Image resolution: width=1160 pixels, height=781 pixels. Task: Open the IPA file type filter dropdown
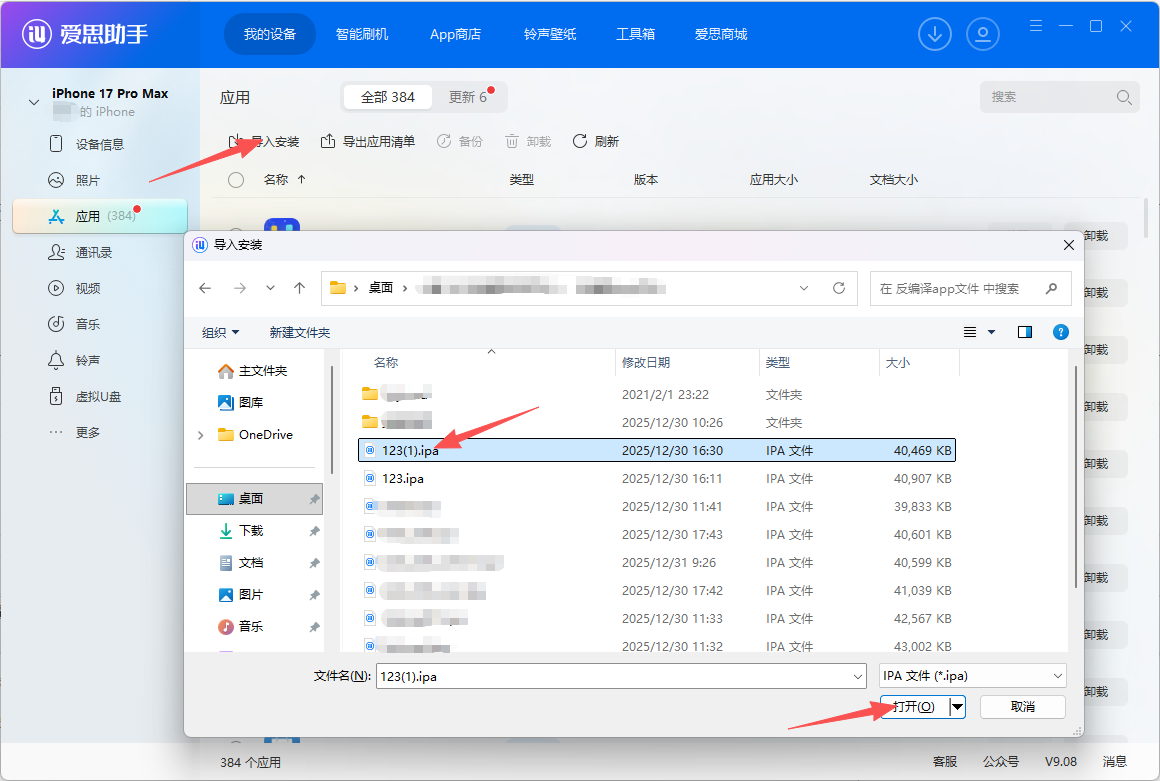[972, 676]
